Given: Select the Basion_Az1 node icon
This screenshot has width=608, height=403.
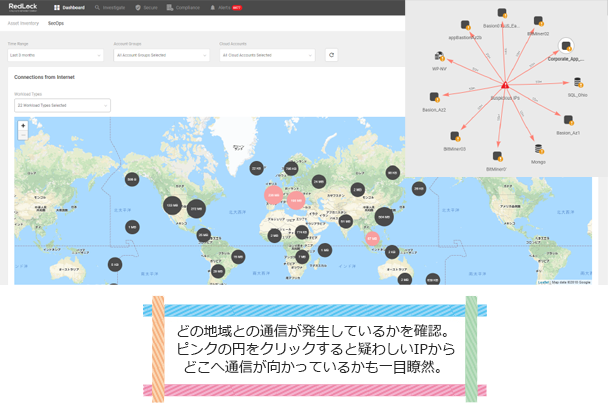Looking at the screenshot, I should pos(568,120).
